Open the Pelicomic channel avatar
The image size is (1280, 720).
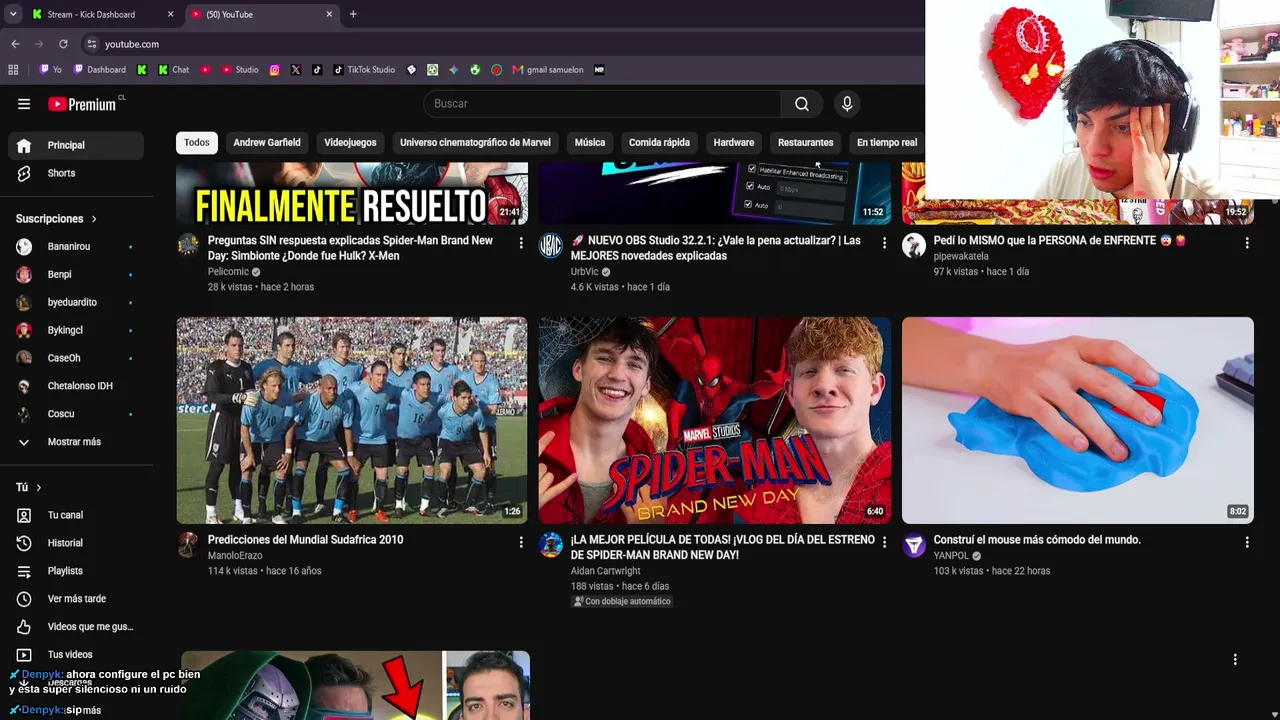(x=188, y=245)
